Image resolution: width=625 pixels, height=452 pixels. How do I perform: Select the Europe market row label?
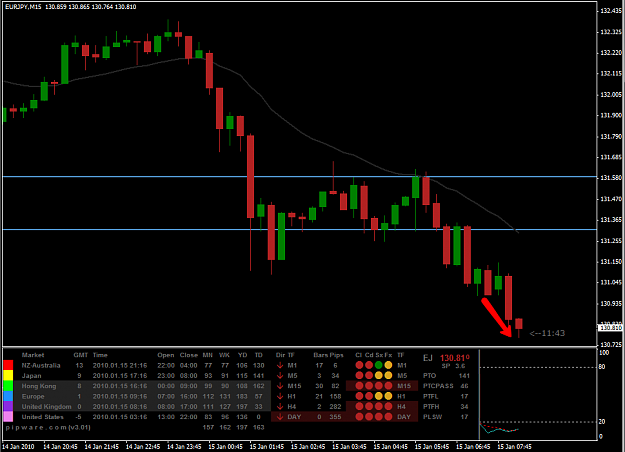33,397
